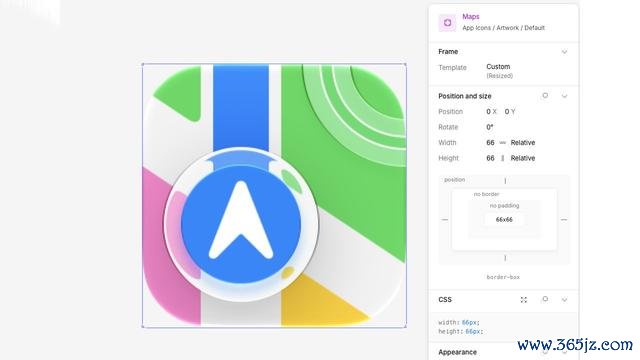The image size is (640, 360).
Task: Collapse the CSS section chevron
Action: [564, 300]
